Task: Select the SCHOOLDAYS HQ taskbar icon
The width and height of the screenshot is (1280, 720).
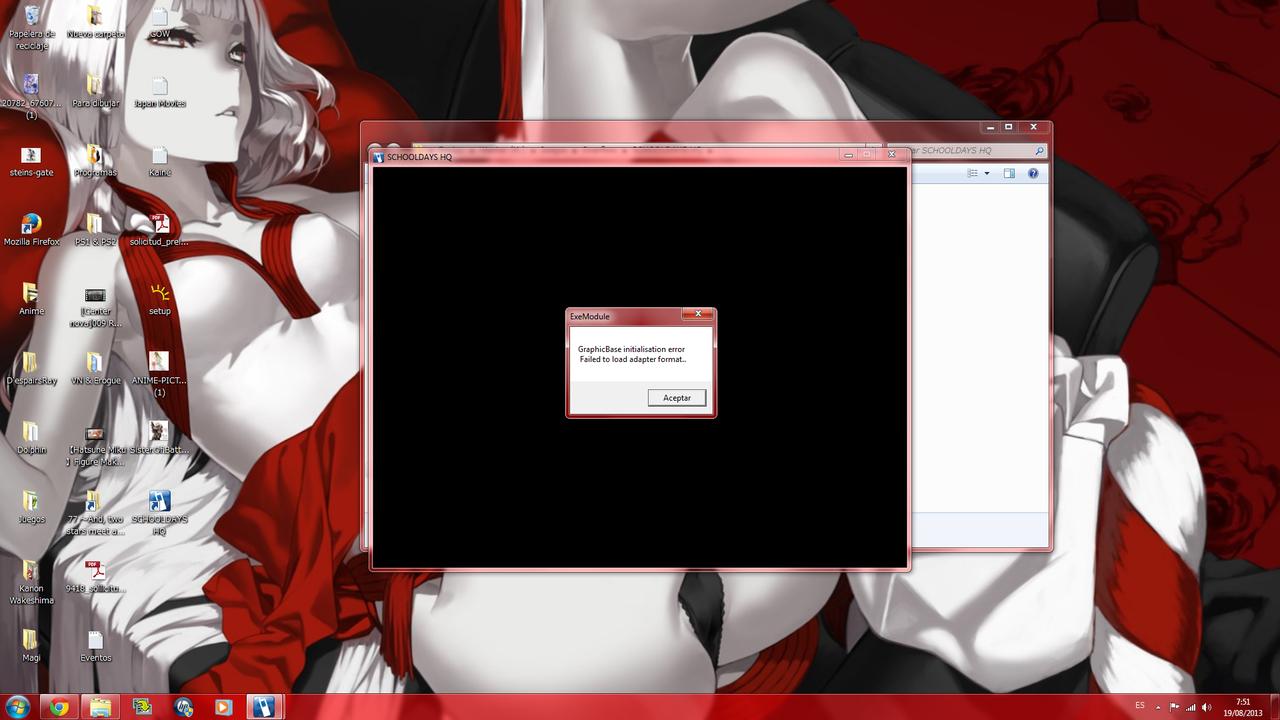Action: click(x=263, y=707)
